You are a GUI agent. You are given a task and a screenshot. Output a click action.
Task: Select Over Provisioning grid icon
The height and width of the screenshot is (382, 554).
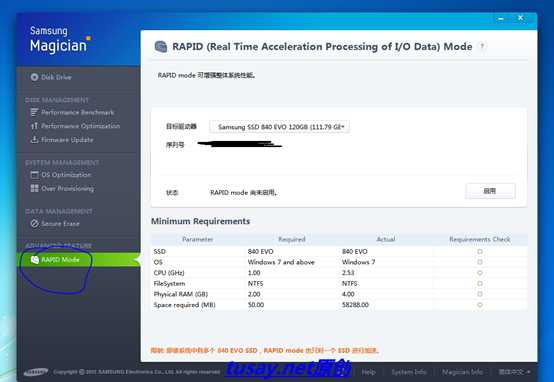(34, 188)
